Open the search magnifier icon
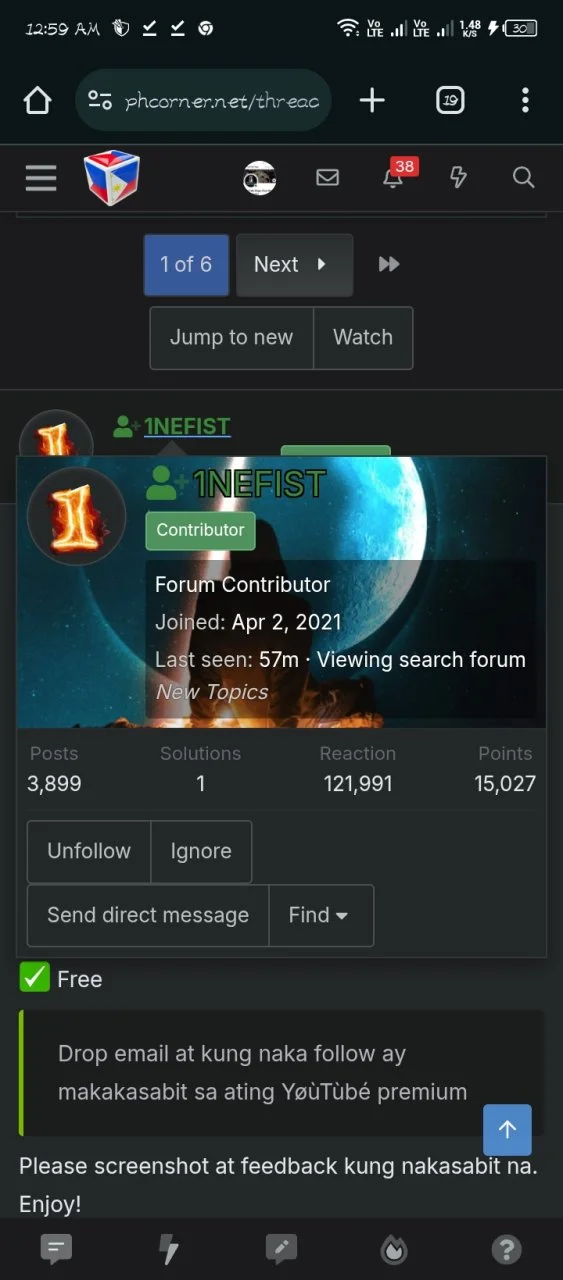Screen dimensions: 563x1280 point(523,178)
